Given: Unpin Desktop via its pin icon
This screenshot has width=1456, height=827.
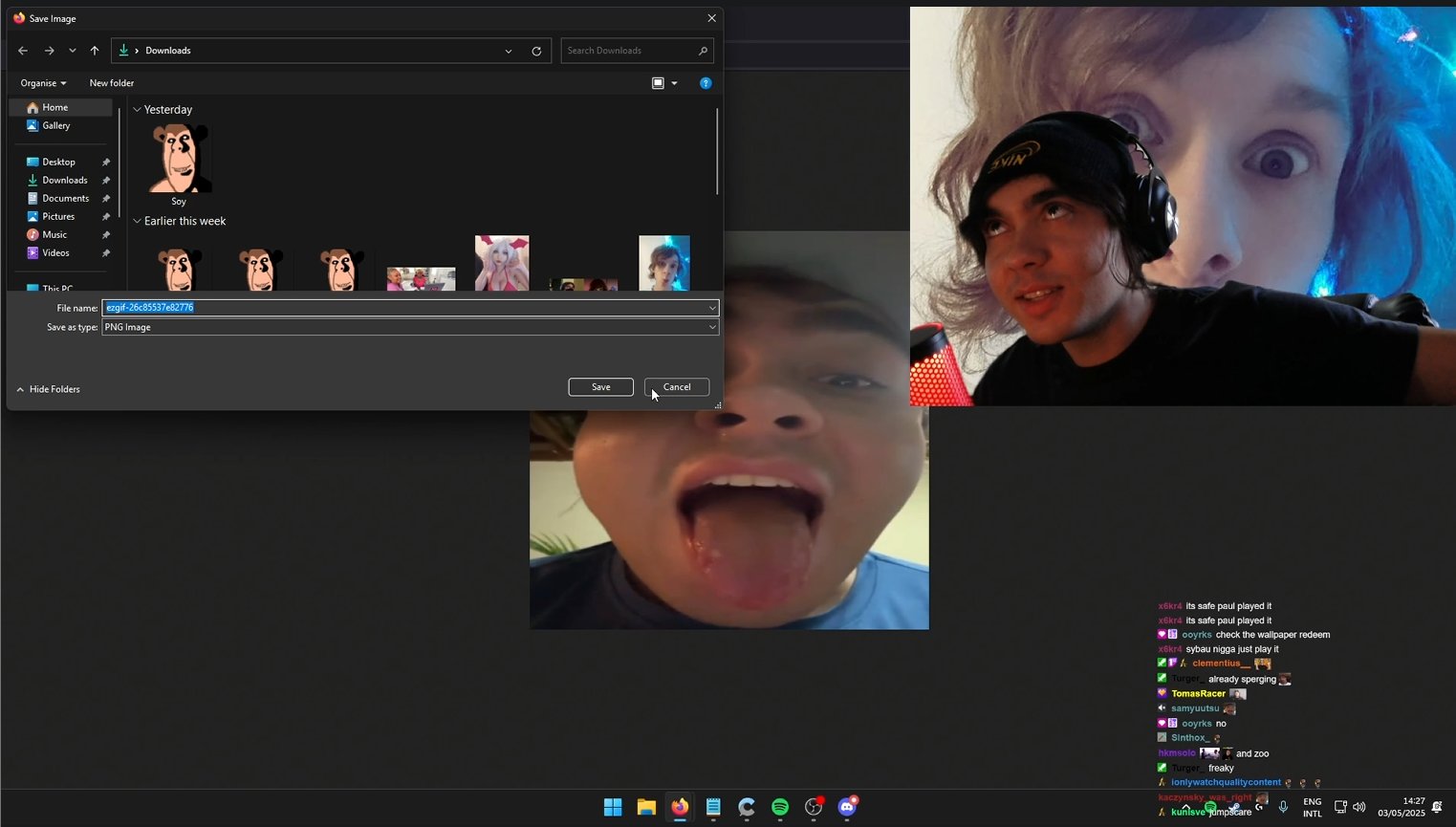Looking at the screenshot, I should (x=106, y=163).
